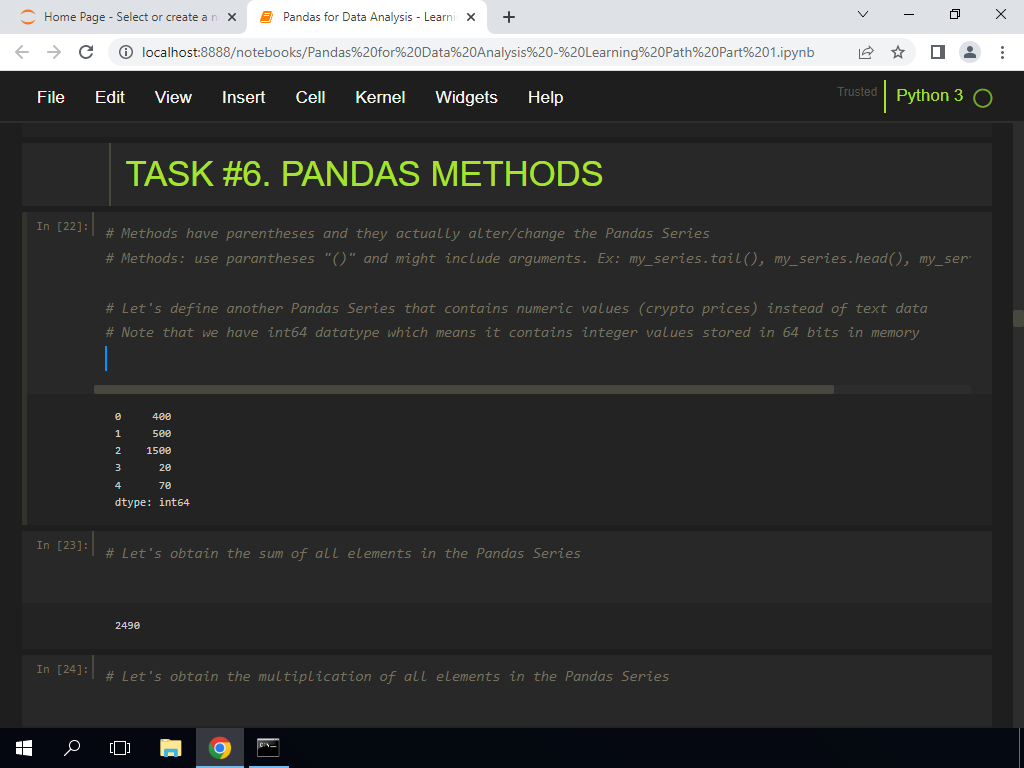The height and width of the screenshot is (768, 1024).
Task: Click the In [23]: prompt label
Action: click(62, 545)
